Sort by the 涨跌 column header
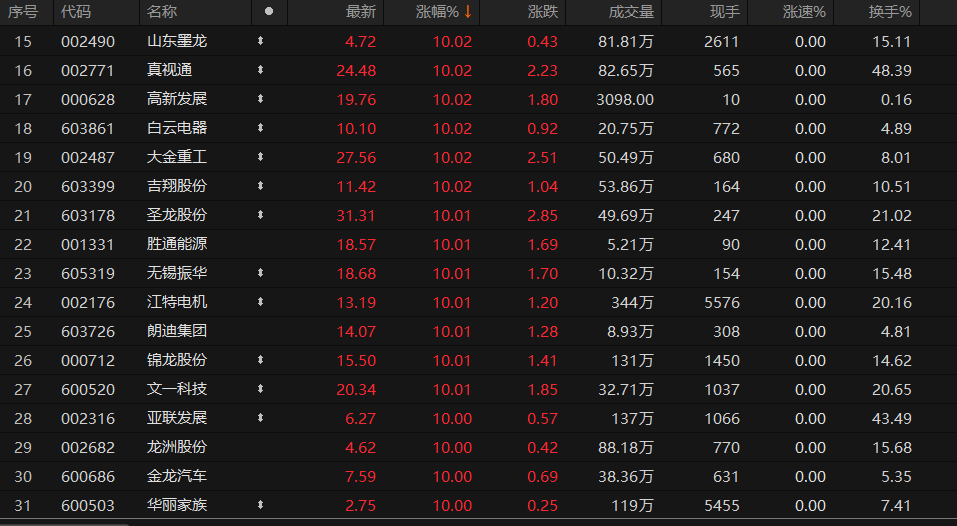The width and height of the screenshot is (957, 526). 543,12
